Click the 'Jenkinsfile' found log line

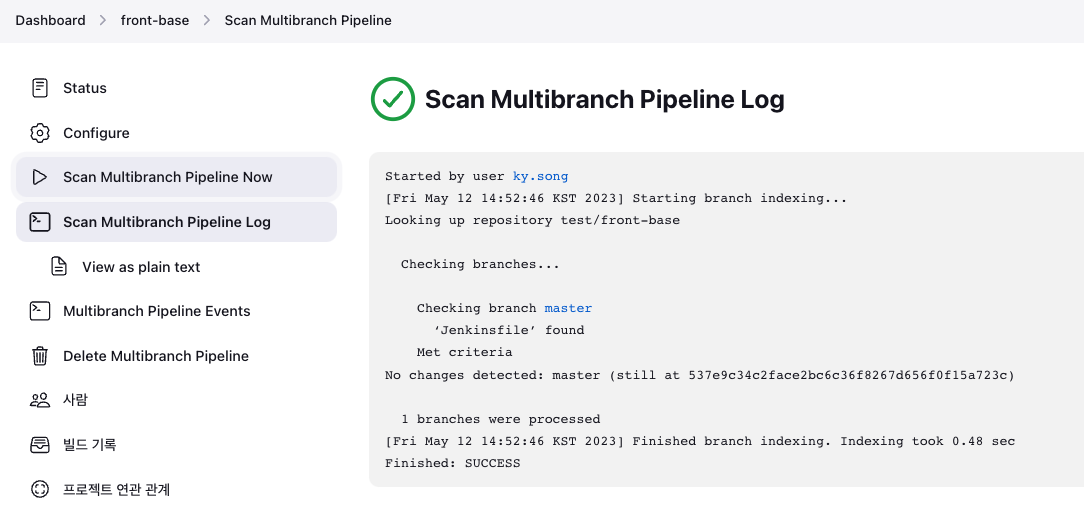509,331
